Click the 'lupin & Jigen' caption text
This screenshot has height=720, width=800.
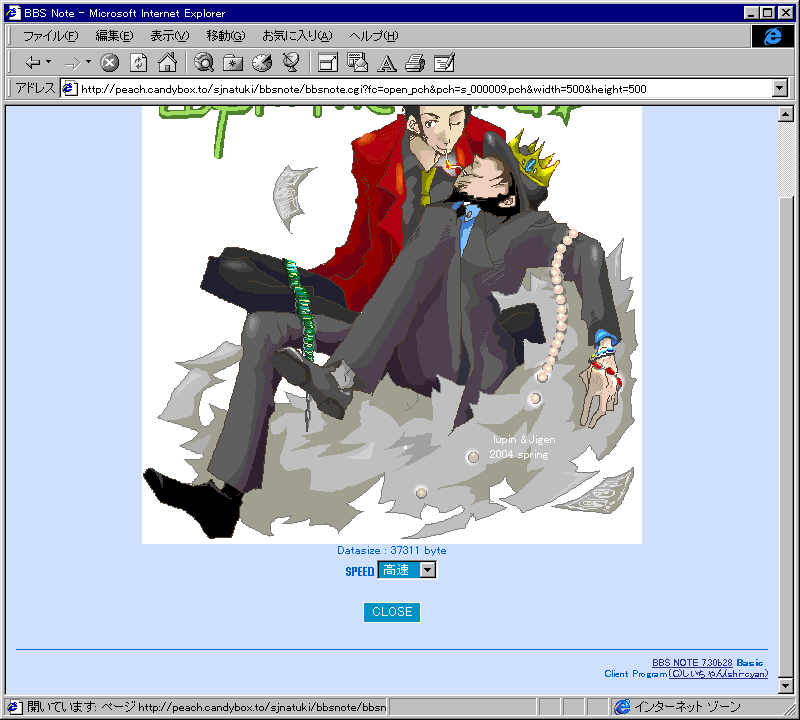click(524, 439)
